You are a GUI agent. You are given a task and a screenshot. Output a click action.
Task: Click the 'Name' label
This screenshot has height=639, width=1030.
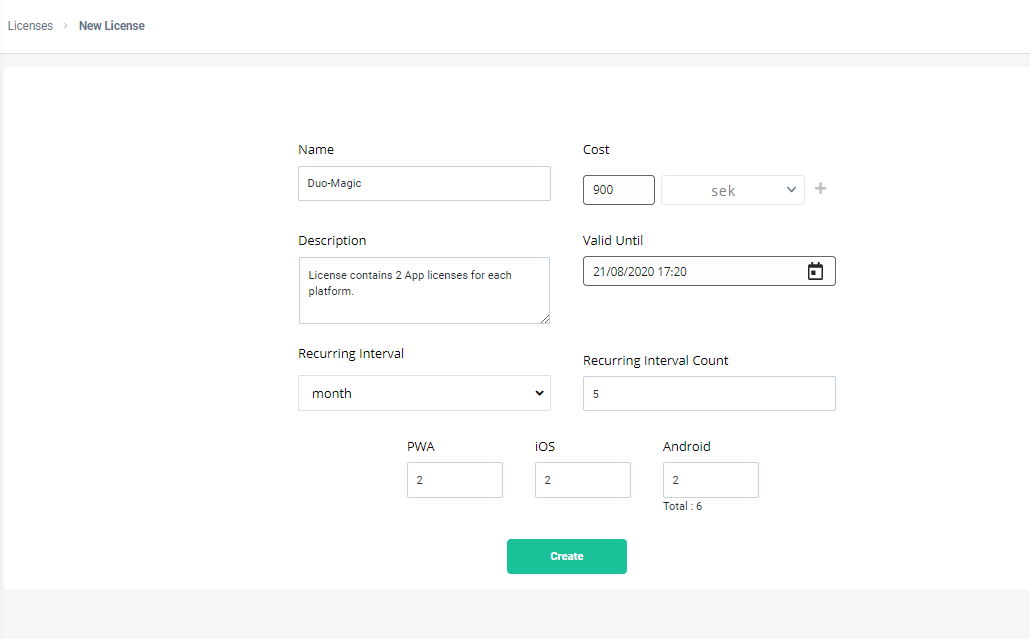click(x=316, y=150)
